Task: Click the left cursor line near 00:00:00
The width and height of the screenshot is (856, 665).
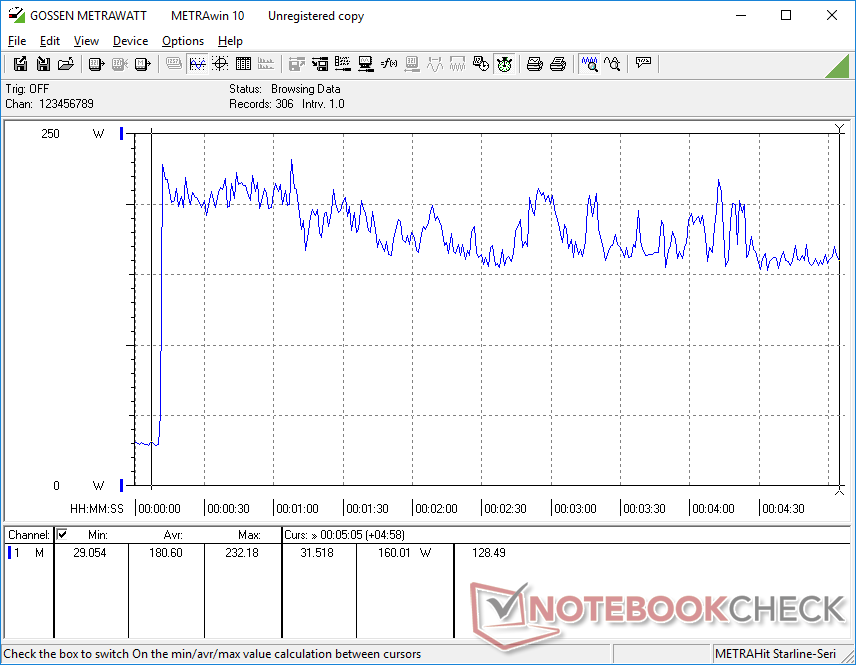Action: pos(151,308)
